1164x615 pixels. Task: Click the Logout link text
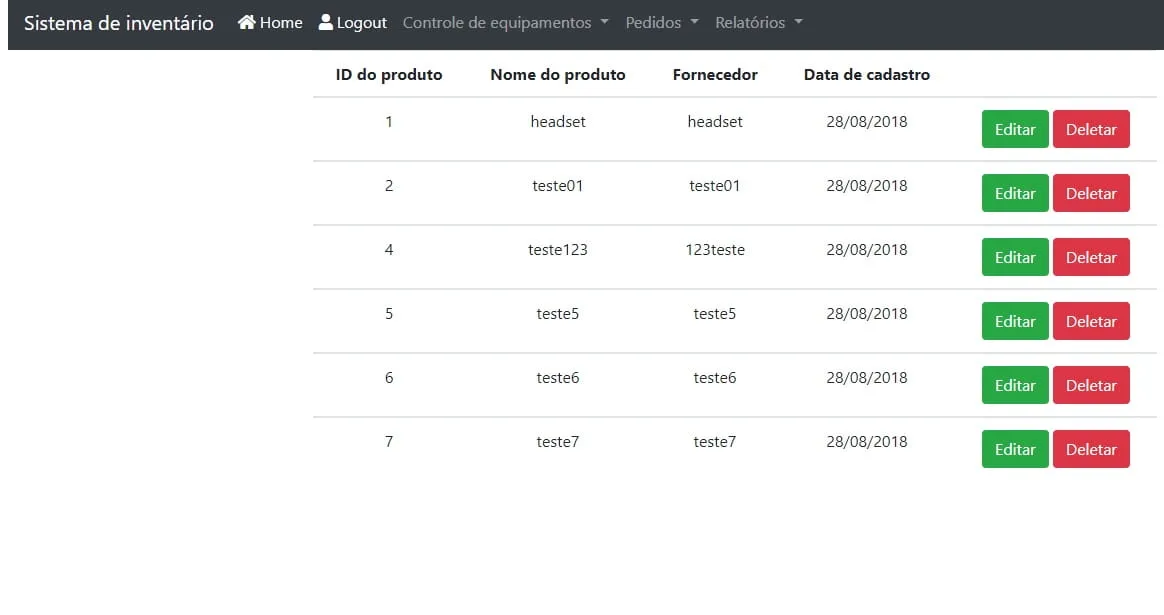tap(362, 22)
